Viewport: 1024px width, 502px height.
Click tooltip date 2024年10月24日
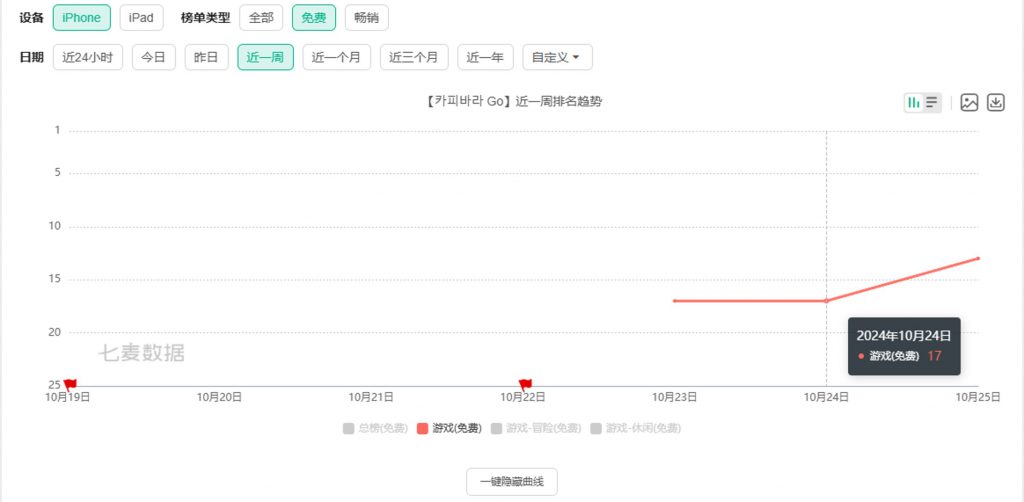tap(904, 336)
